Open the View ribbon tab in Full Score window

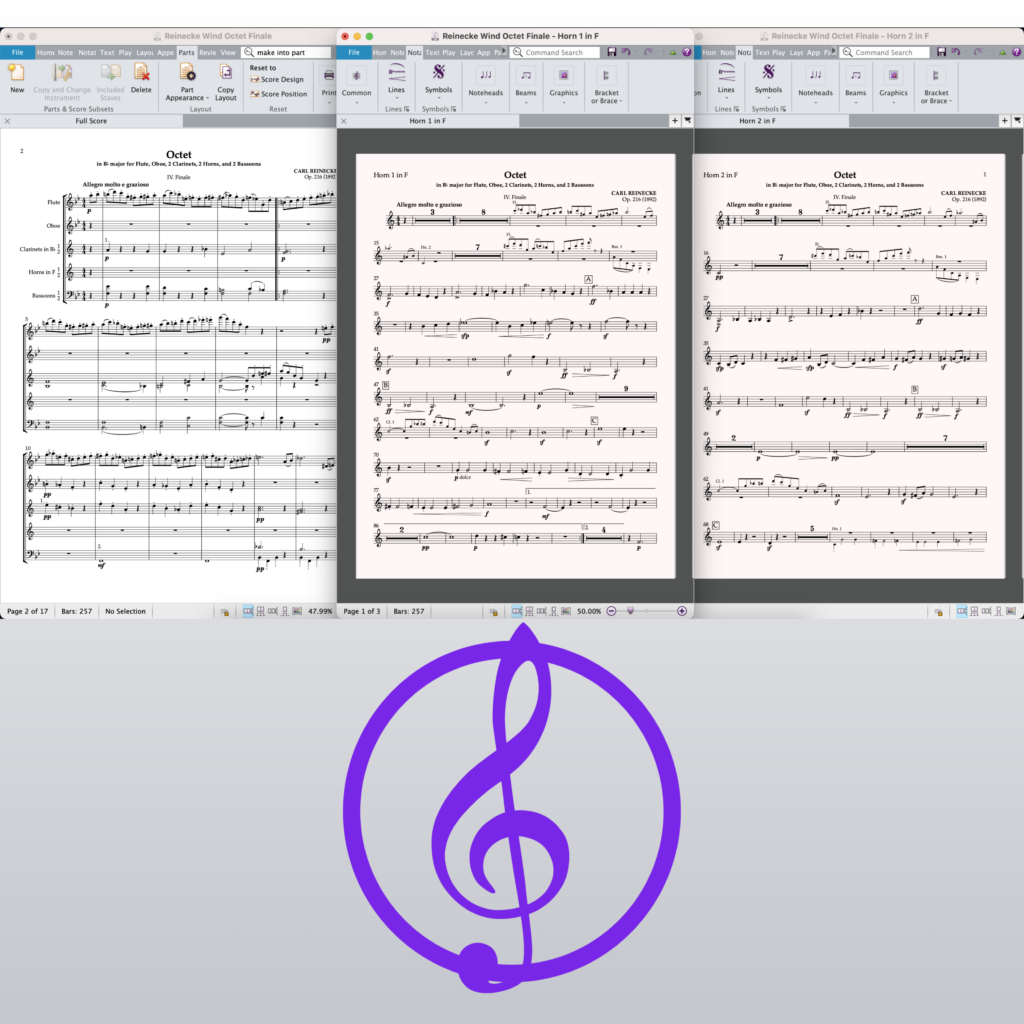[228, 52]
